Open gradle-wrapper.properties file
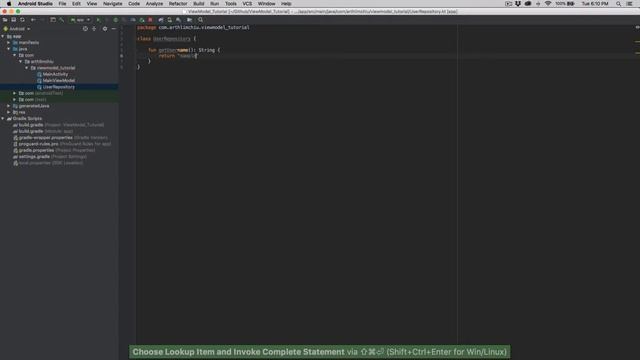This screenshot has width=640, height=360. click(60, 138)
